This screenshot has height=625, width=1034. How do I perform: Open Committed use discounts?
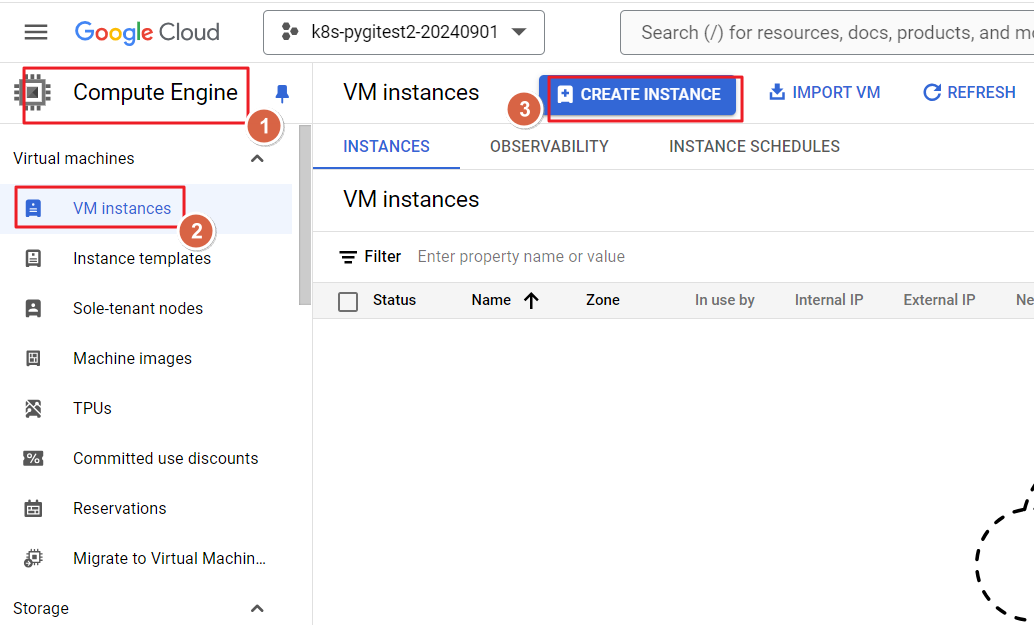(x=166, y=459)
